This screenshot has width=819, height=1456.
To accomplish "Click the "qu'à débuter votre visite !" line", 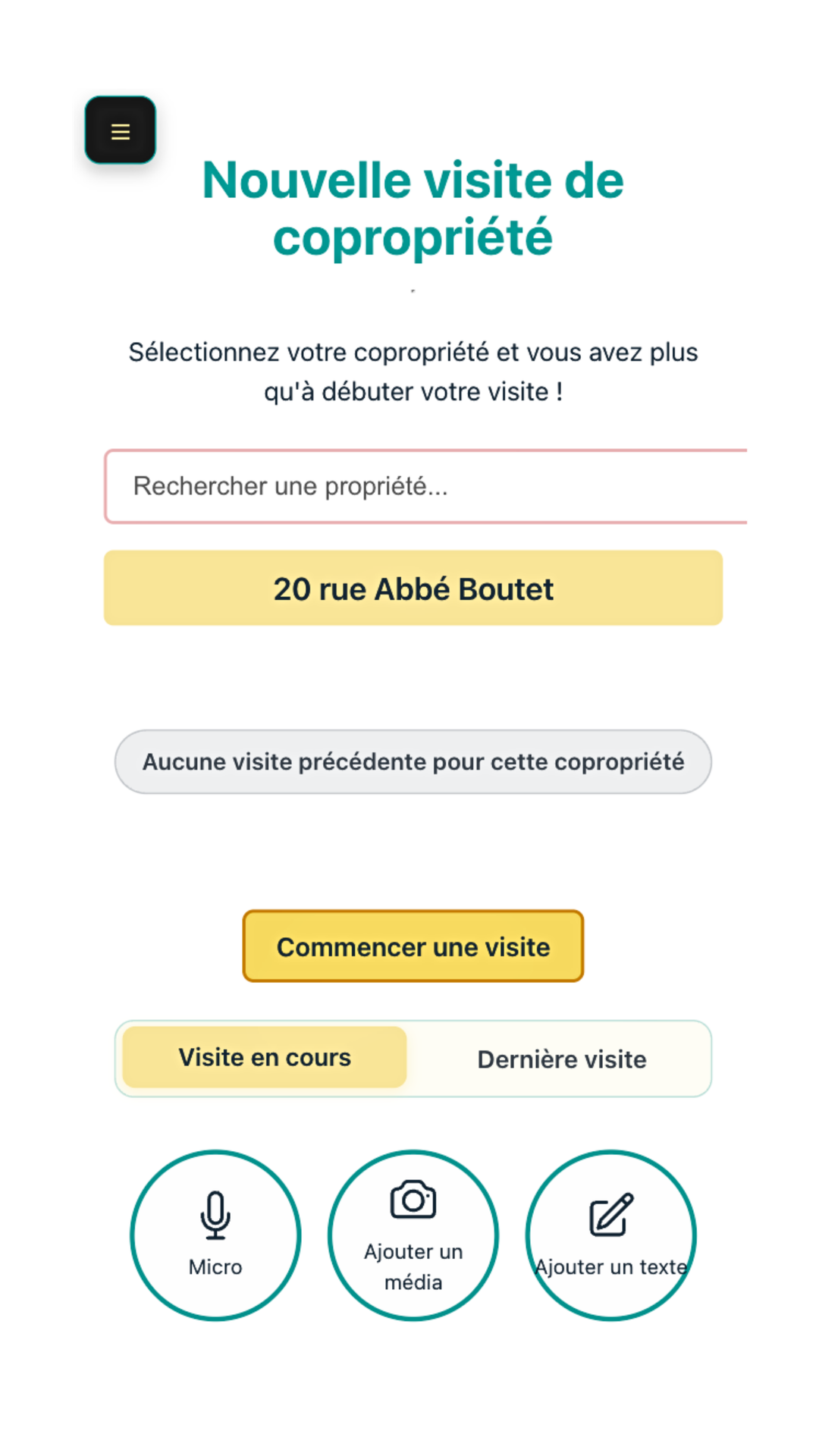I will 413,392.
